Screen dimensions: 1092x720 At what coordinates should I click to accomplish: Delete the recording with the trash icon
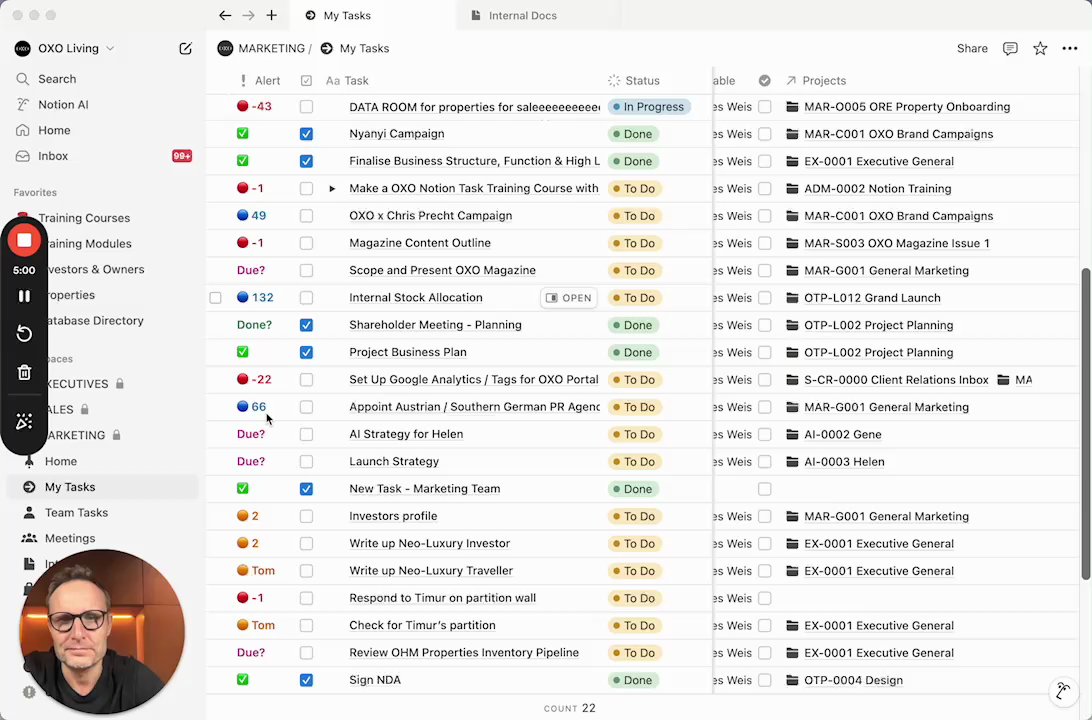(x=24, y=372)
